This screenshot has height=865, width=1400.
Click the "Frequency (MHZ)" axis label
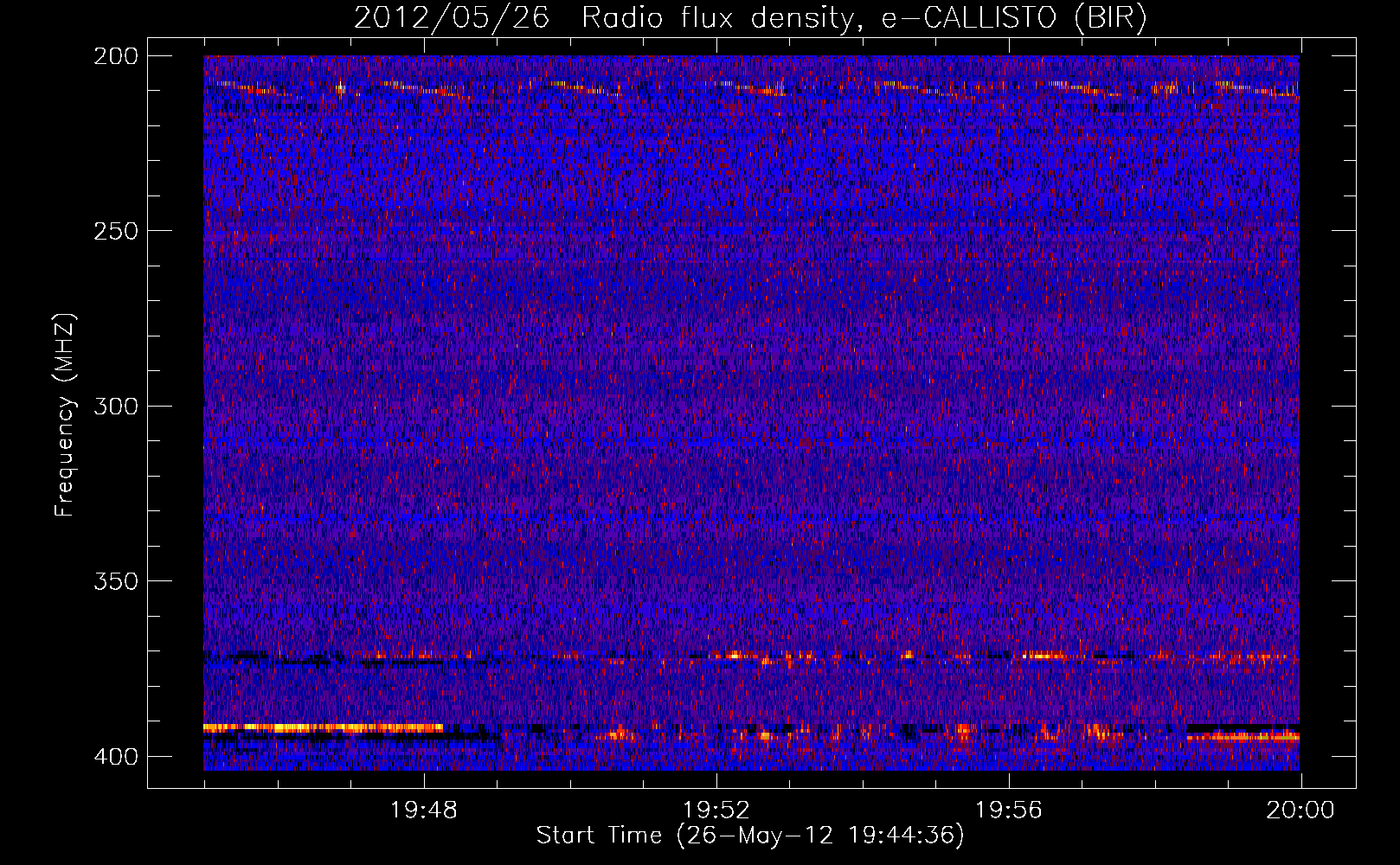[65, 415]
